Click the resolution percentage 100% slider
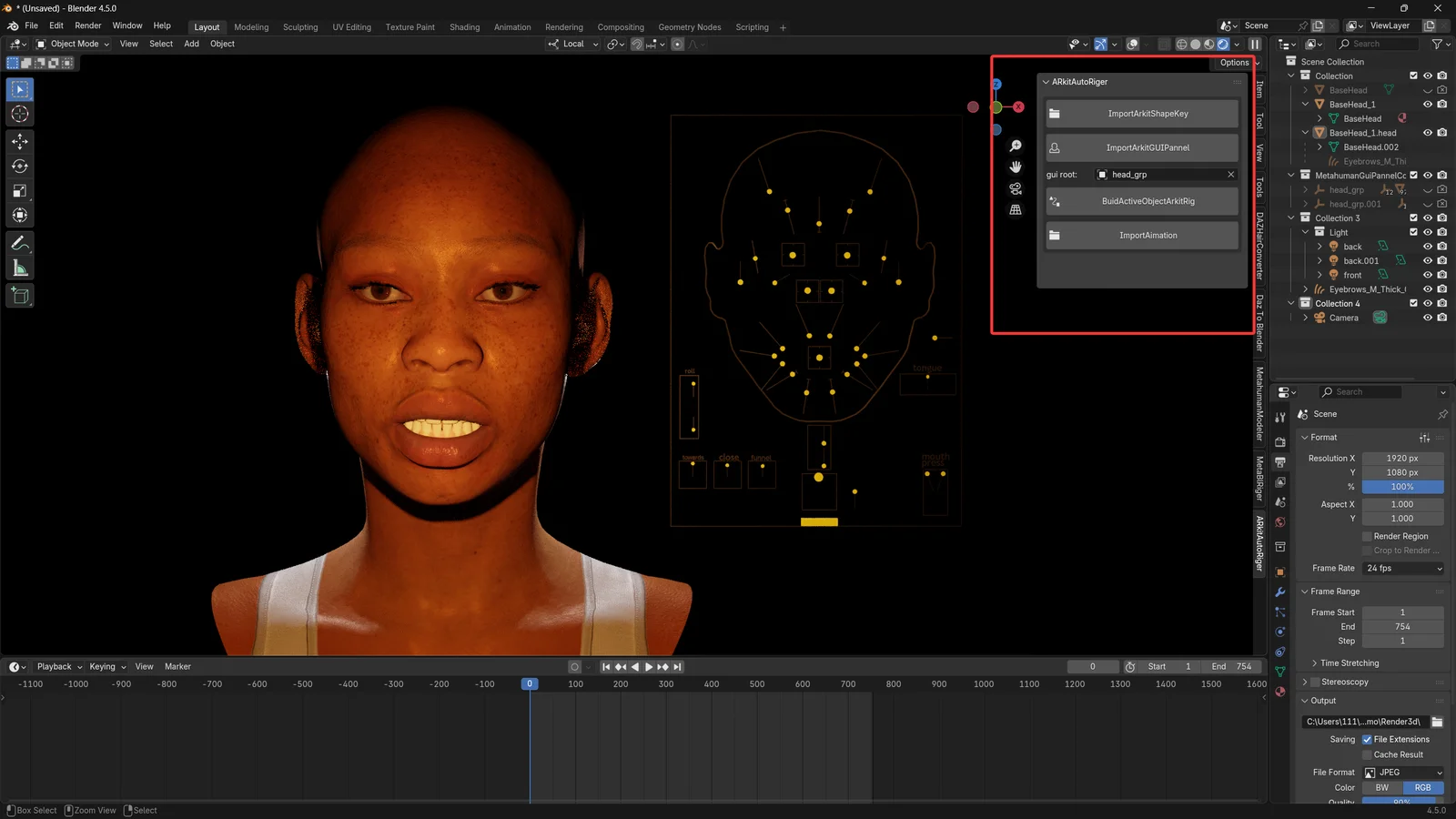The image size is (1456, 819). (x=1402, y=487)
